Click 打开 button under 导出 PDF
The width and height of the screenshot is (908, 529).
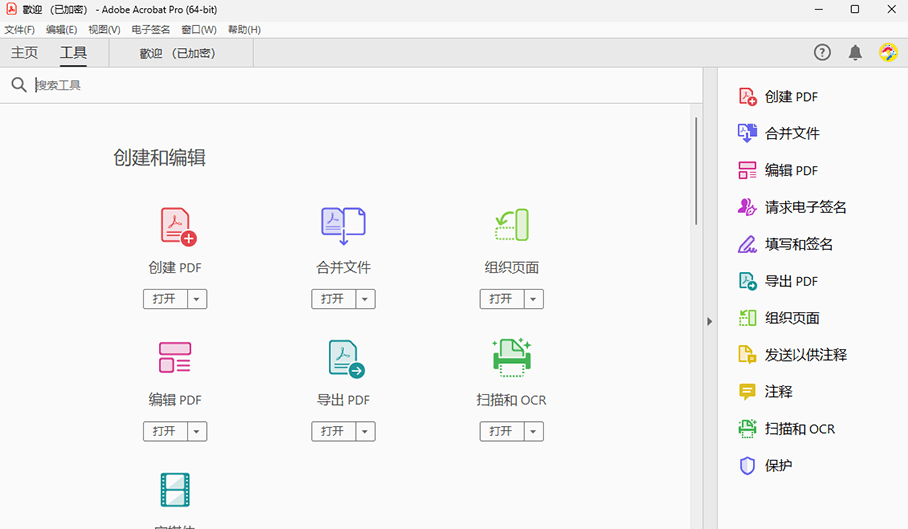coord(333,432)
